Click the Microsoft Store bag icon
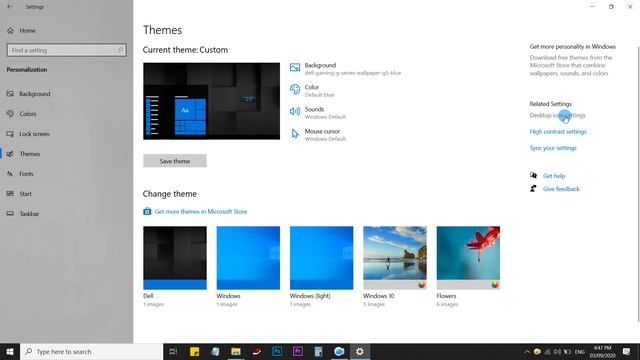 click(147, 211)
